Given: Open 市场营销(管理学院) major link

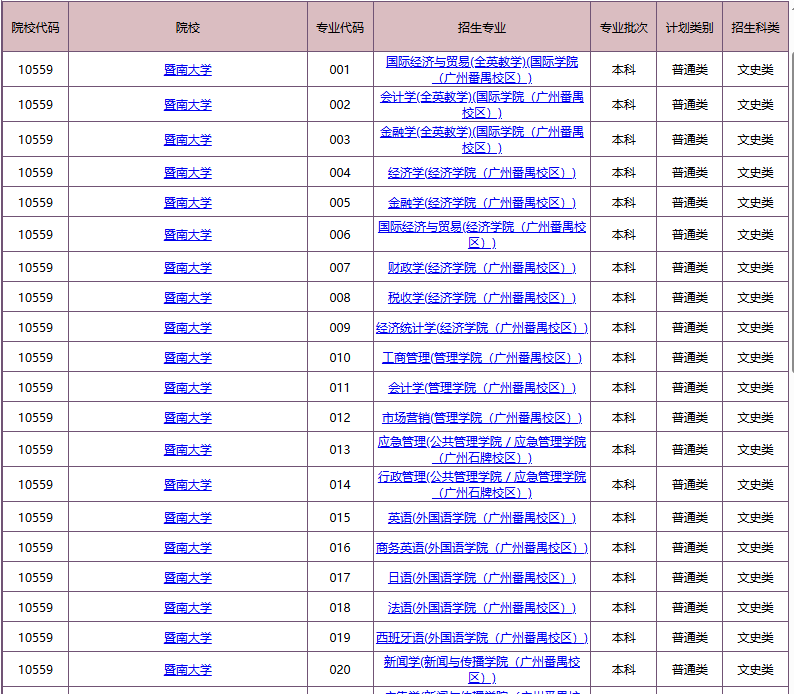Looking at the screenshot, I should click(482, 418).
